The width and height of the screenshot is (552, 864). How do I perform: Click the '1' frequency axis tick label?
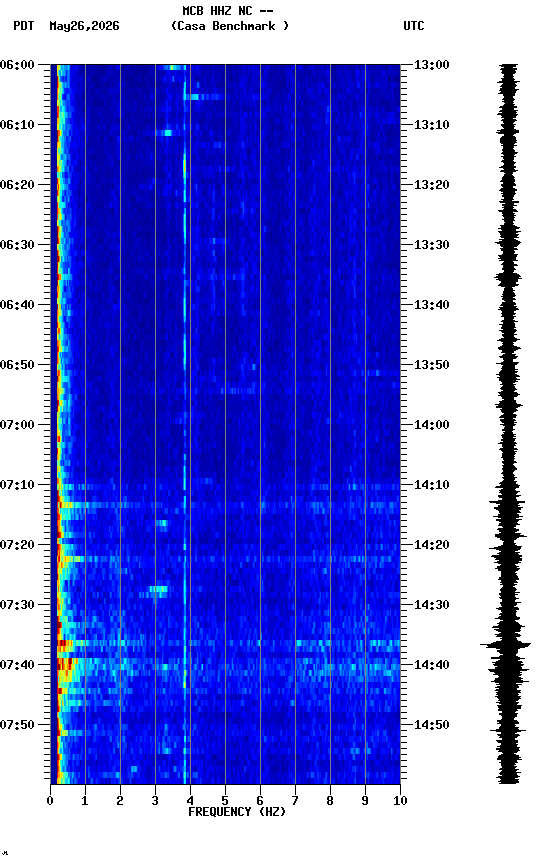pos(85,801)
